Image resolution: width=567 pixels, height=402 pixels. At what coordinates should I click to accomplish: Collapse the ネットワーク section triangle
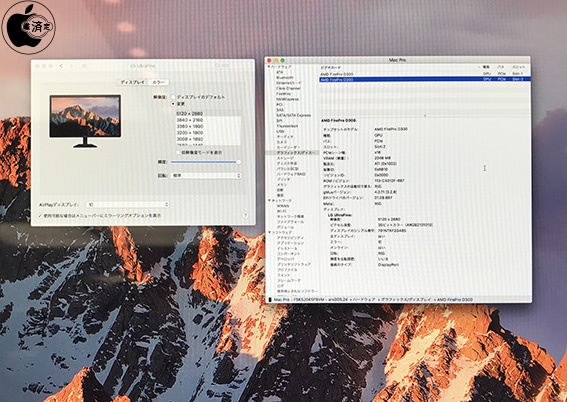[269, 200]
